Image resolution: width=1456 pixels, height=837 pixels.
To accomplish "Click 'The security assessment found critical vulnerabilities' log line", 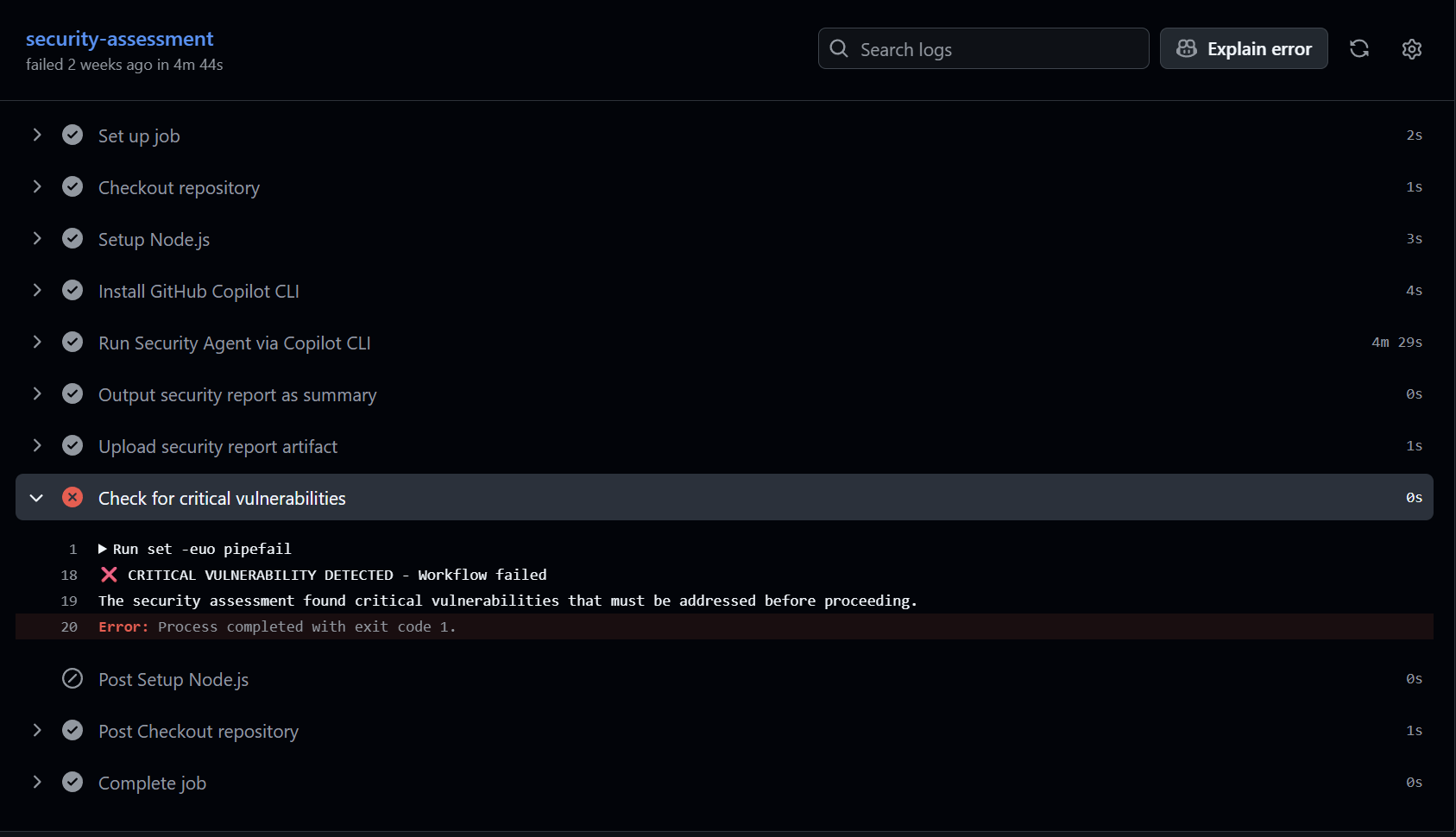I will [x=507, y=601].
